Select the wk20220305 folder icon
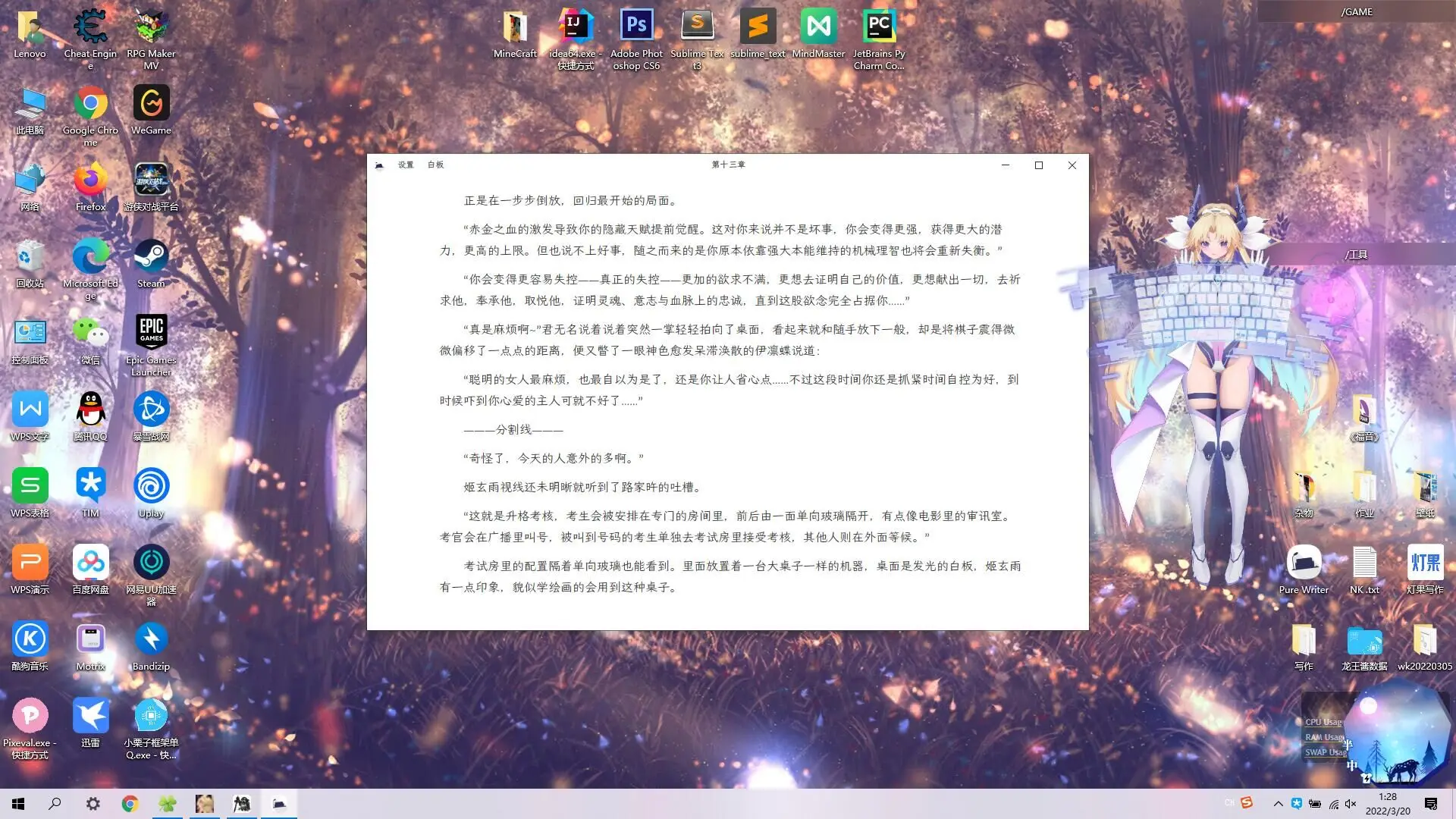The width and height of the screenshot is (1456, 819). point(1425,646)
